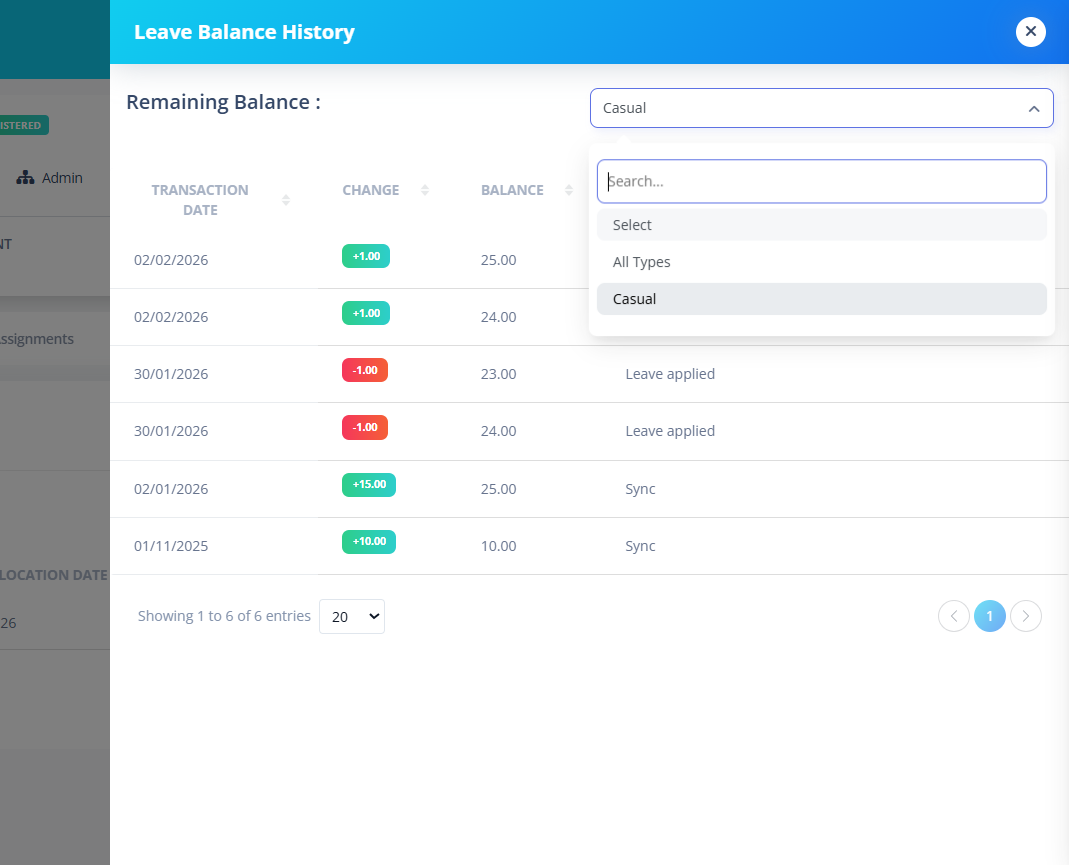The height and width of the screenshot is (865, 1069).
Task: Click the 01/11/2025 row's Sync remark
Action: 640,546
